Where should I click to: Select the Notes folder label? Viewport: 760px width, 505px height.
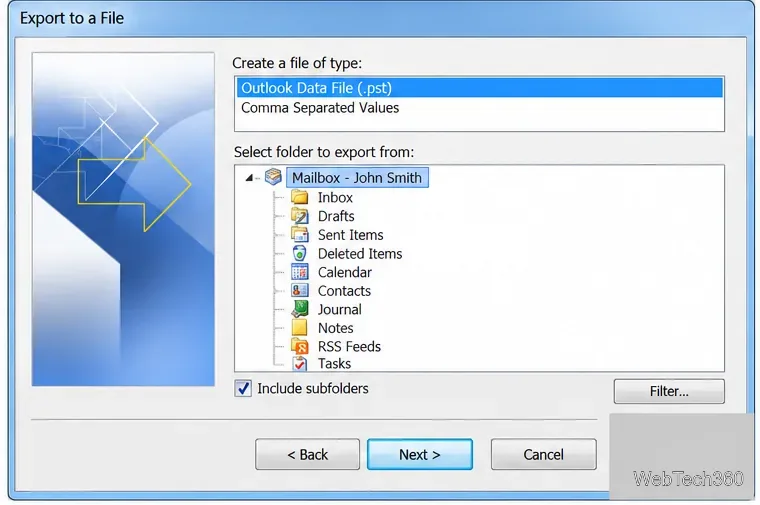coord(335,328)
